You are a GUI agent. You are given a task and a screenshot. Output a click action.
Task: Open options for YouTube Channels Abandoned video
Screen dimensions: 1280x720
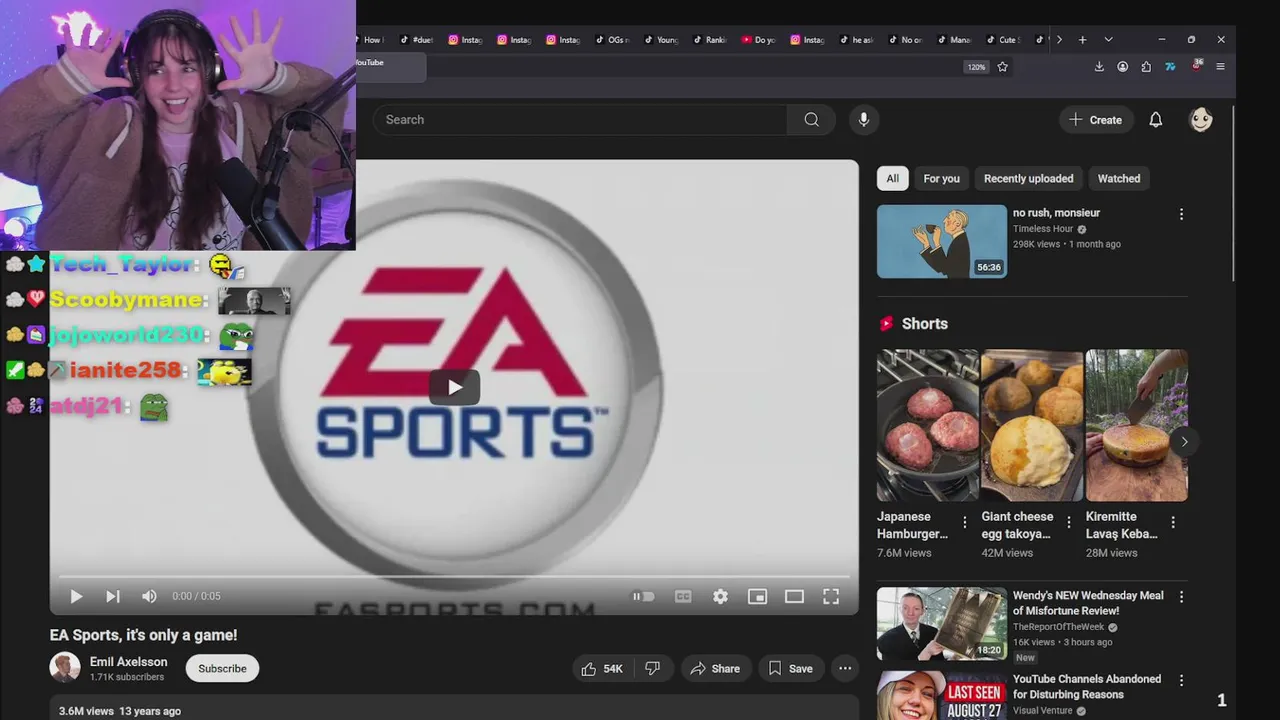(1181, 680)
